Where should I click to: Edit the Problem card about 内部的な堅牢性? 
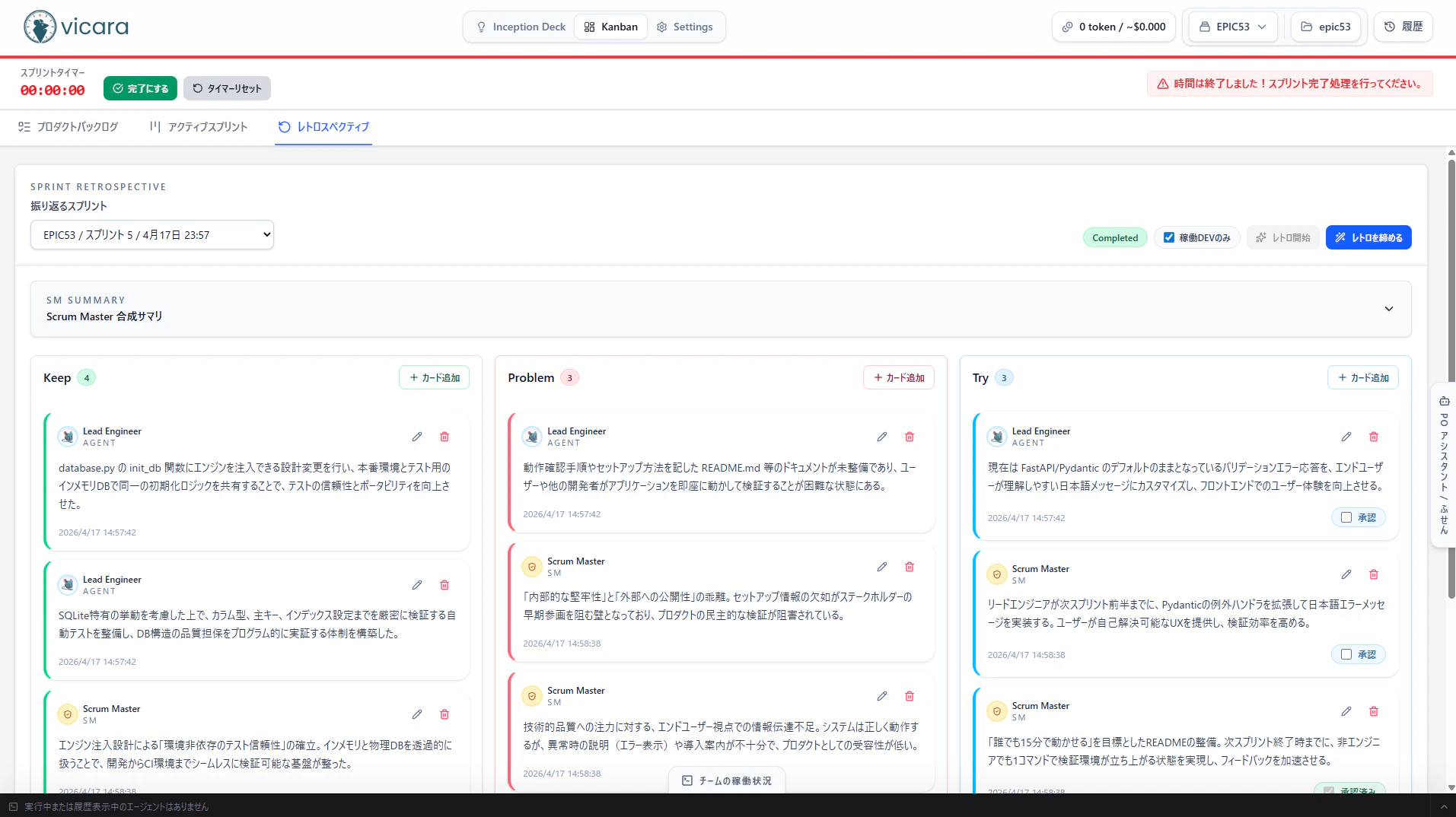pos(882,567)
